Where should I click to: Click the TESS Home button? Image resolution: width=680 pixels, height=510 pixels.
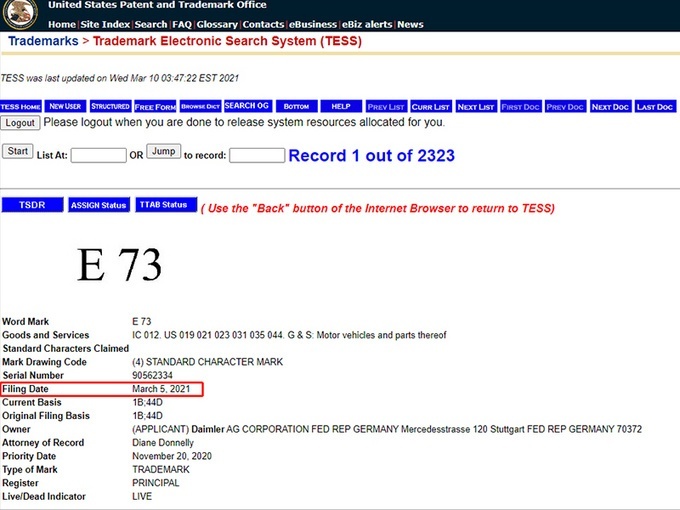coord(21,107)
